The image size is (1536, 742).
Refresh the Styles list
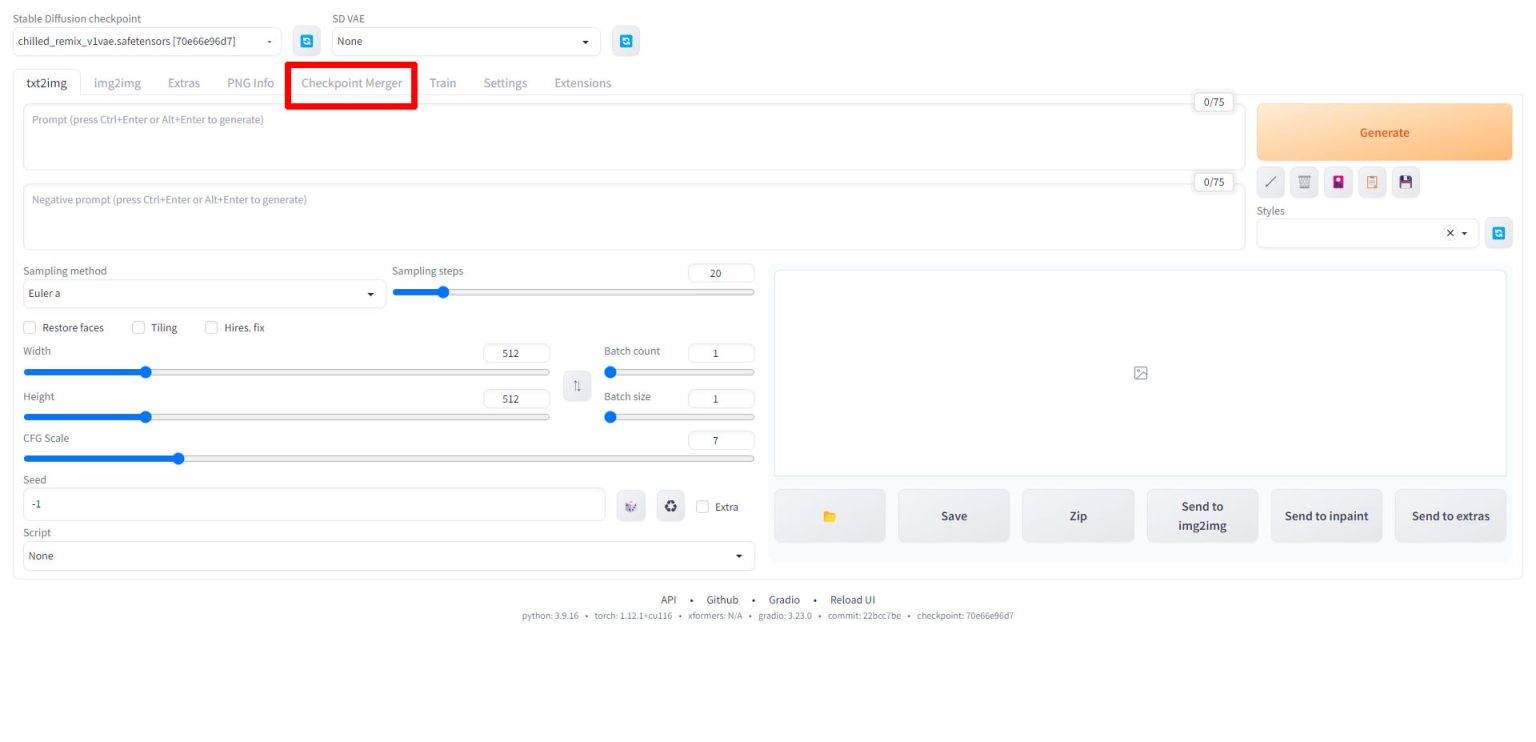click(1498, 232)
